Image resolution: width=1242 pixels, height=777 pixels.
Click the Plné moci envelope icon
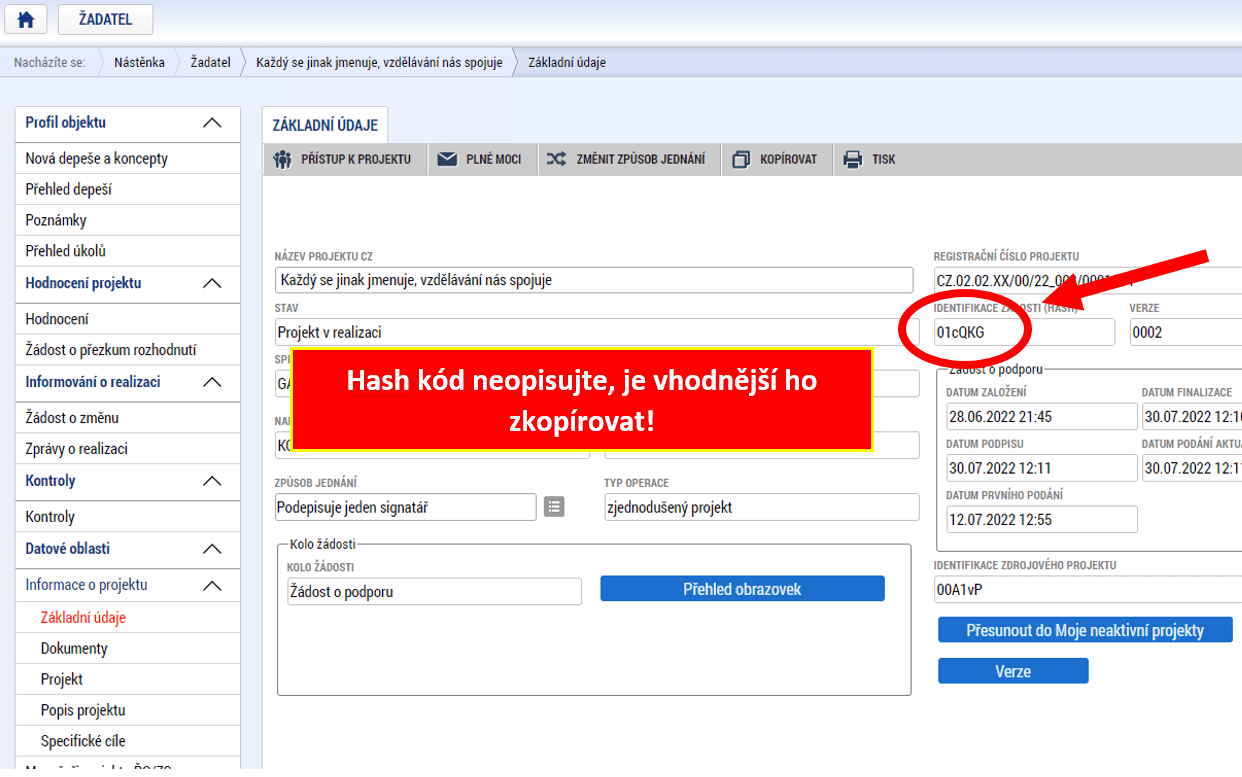(x=447, y=159)
